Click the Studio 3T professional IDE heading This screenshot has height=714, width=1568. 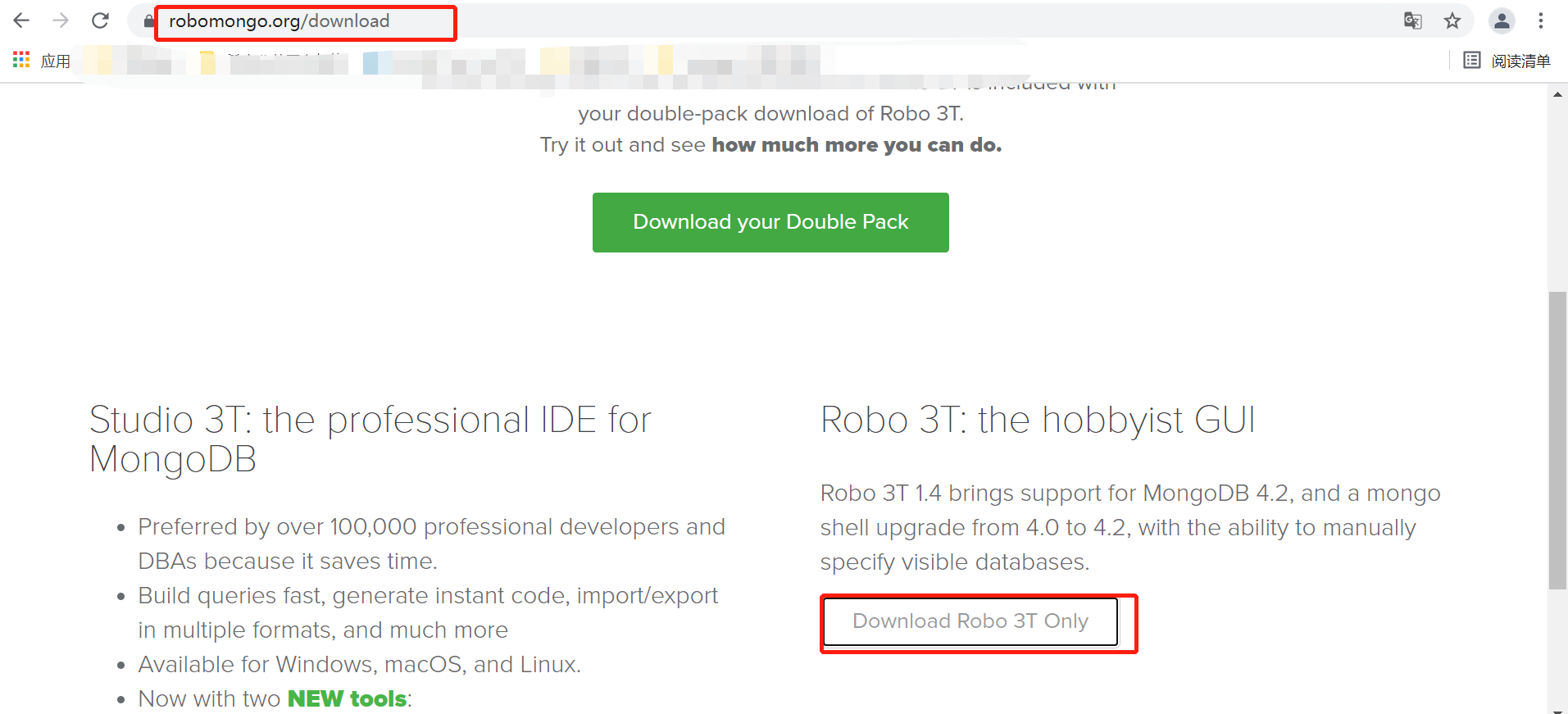coord(370,439)
